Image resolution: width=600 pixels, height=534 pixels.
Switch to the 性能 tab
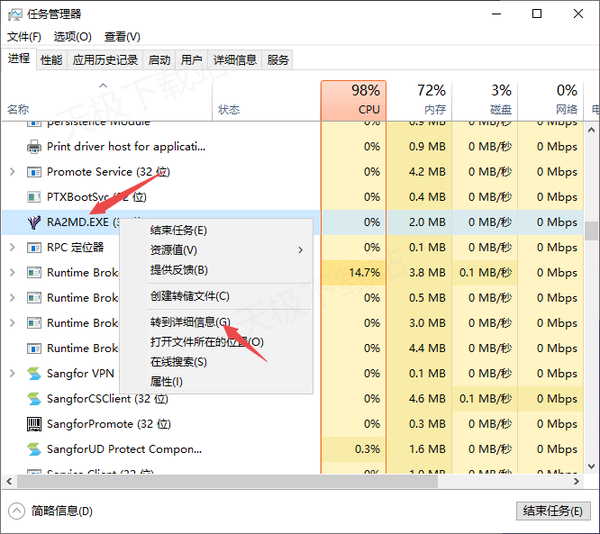(51, 60)
